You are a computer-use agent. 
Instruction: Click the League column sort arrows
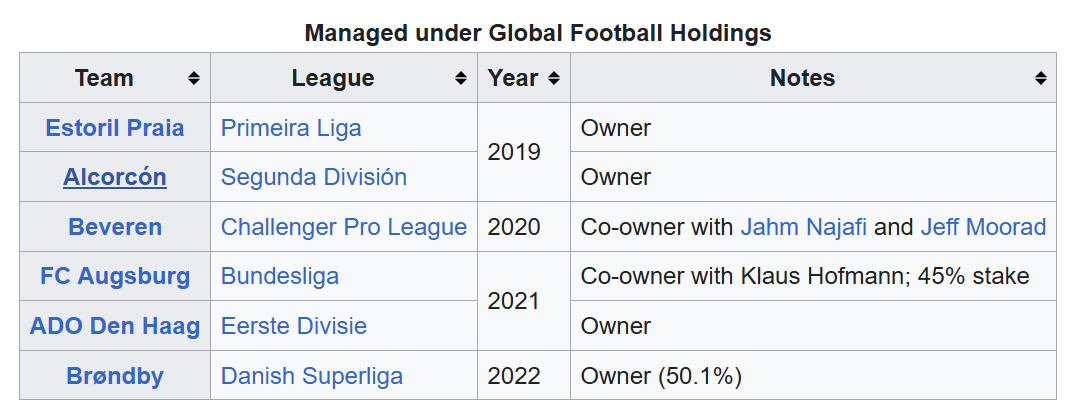(461, 78)
